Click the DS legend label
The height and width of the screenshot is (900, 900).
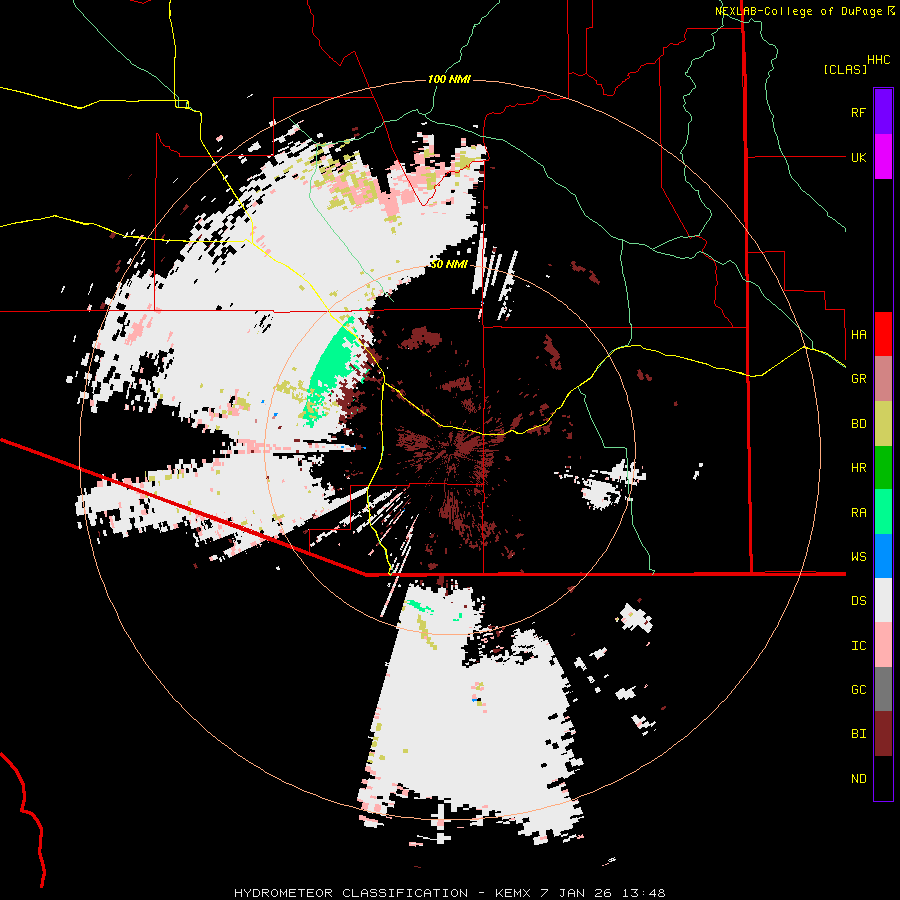858,601
